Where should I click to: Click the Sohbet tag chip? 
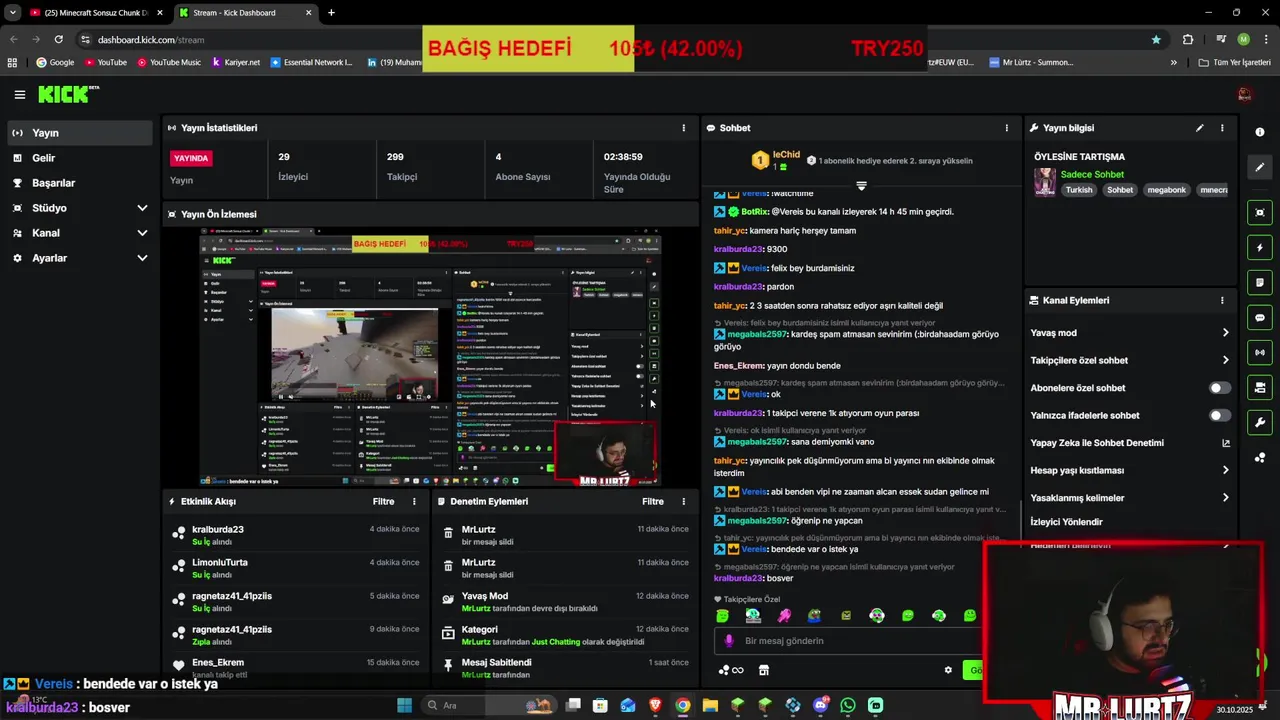[x=1120, y=190]
